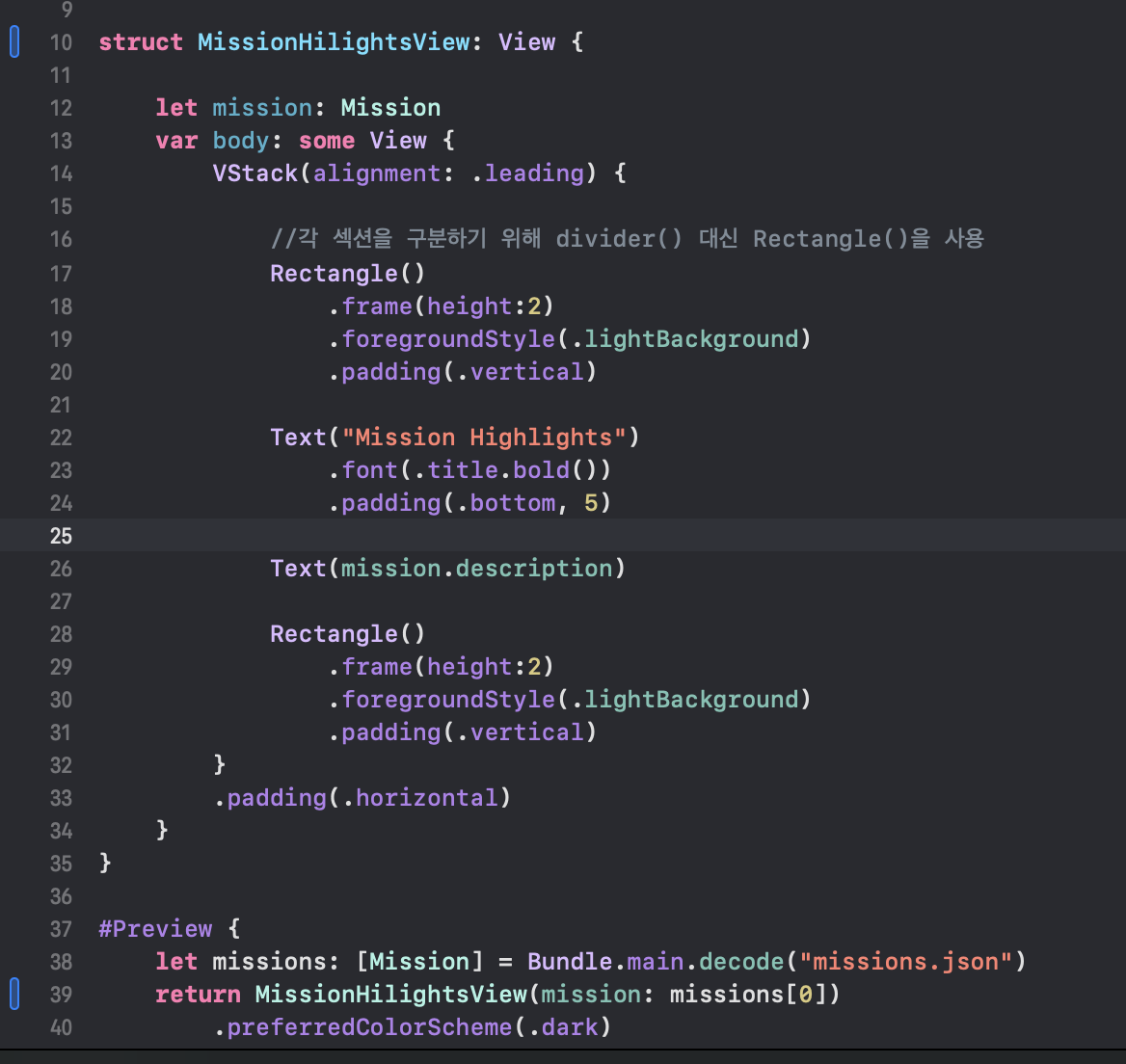Click '.frame(height:2)' on line 18

coord(441,306)
